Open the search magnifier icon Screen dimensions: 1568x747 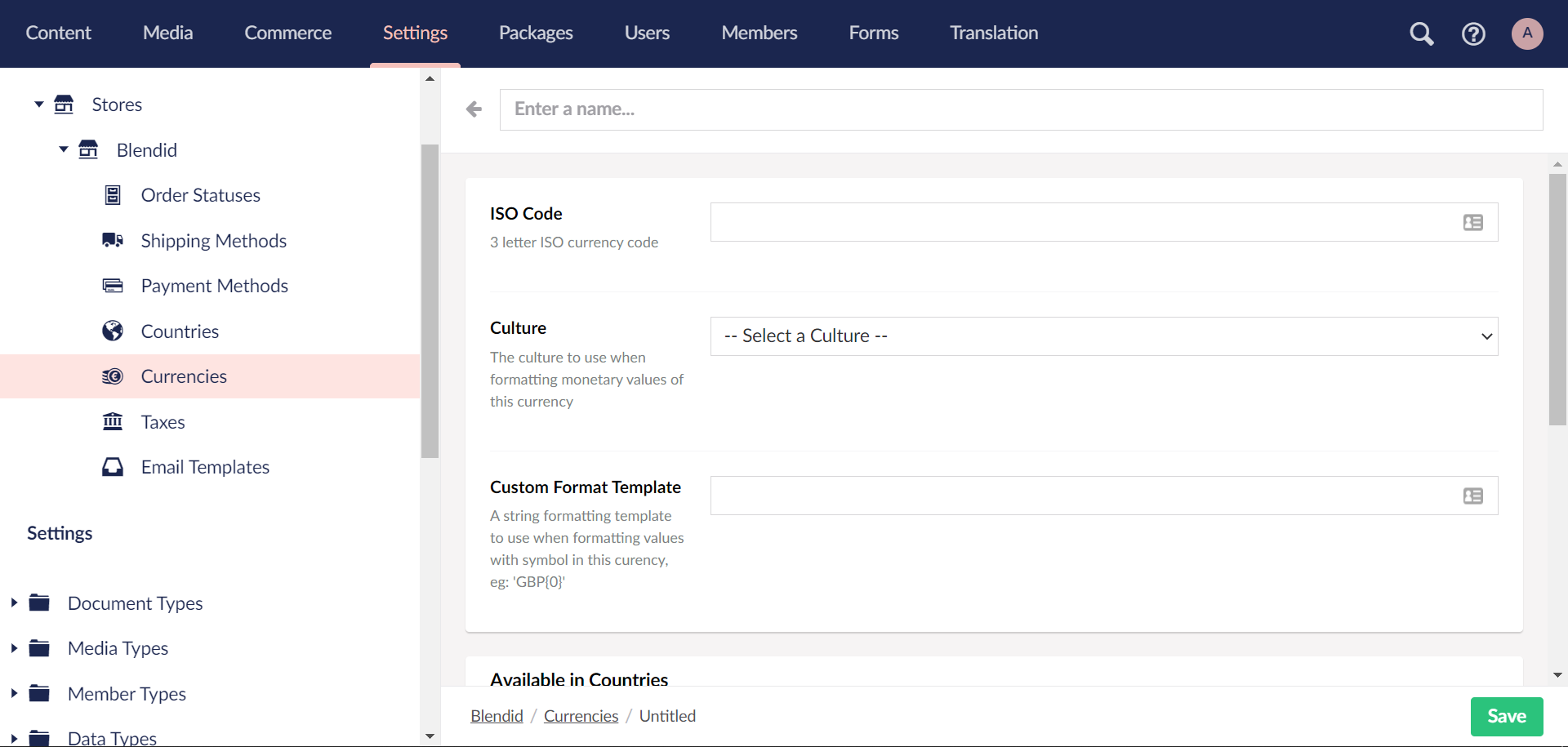(1422, 33)
